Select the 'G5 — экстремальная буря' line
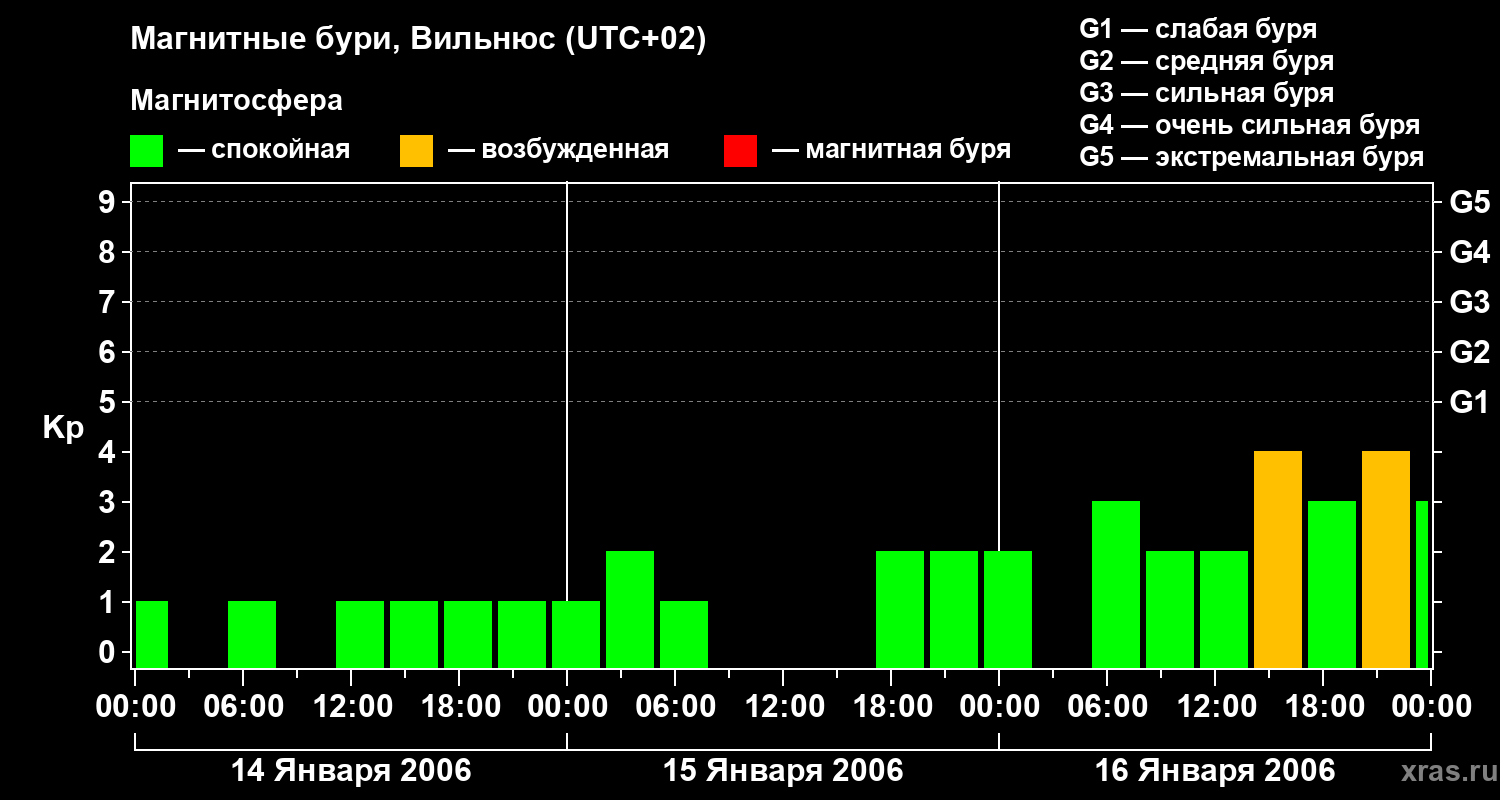Screen dimensions: 1500x800 [1252, 157]
